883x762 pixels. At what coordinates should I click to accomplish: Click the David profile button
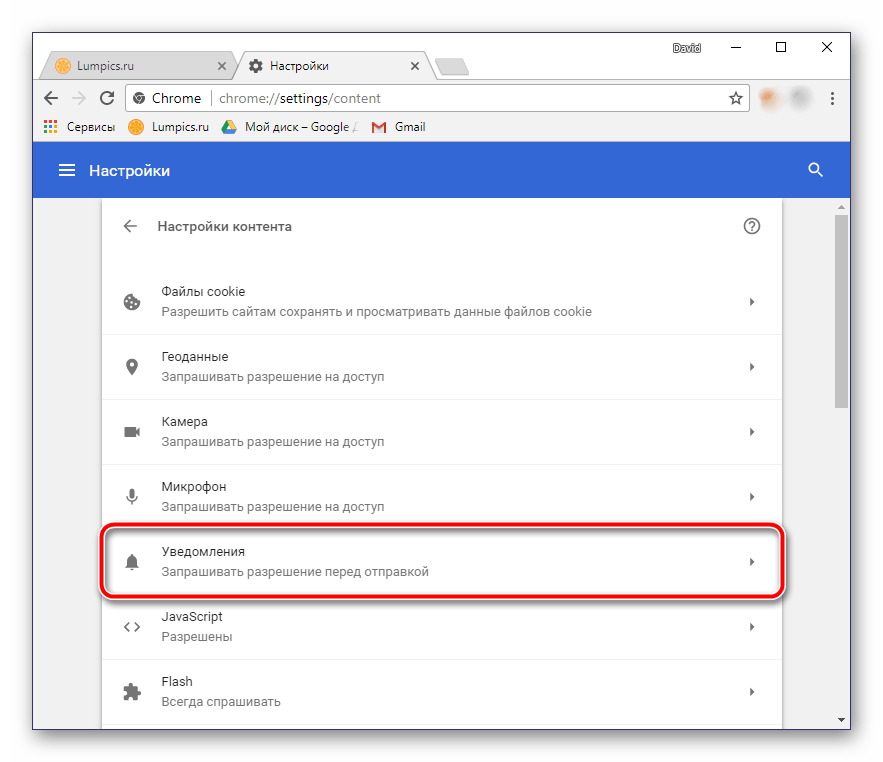click(686, 48)
